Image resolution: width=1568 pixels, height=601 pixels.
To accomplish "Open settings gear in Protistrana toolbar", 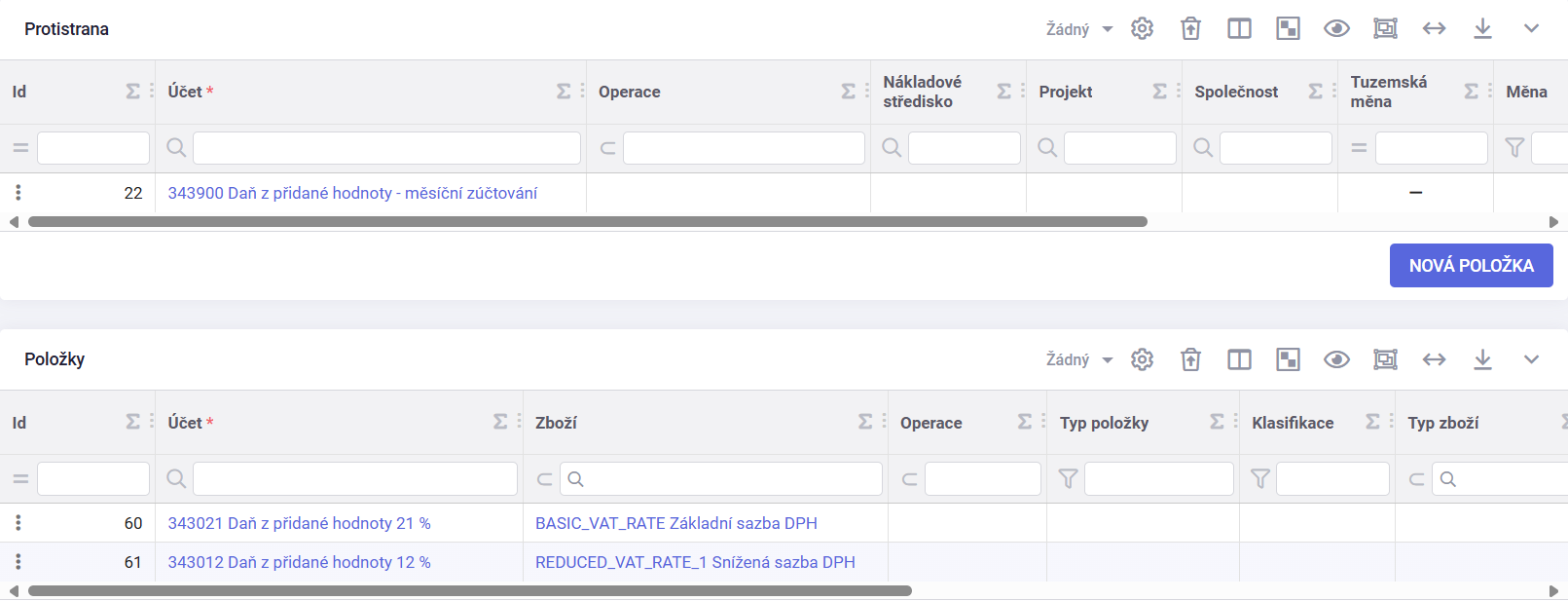I will (1142, 29).
